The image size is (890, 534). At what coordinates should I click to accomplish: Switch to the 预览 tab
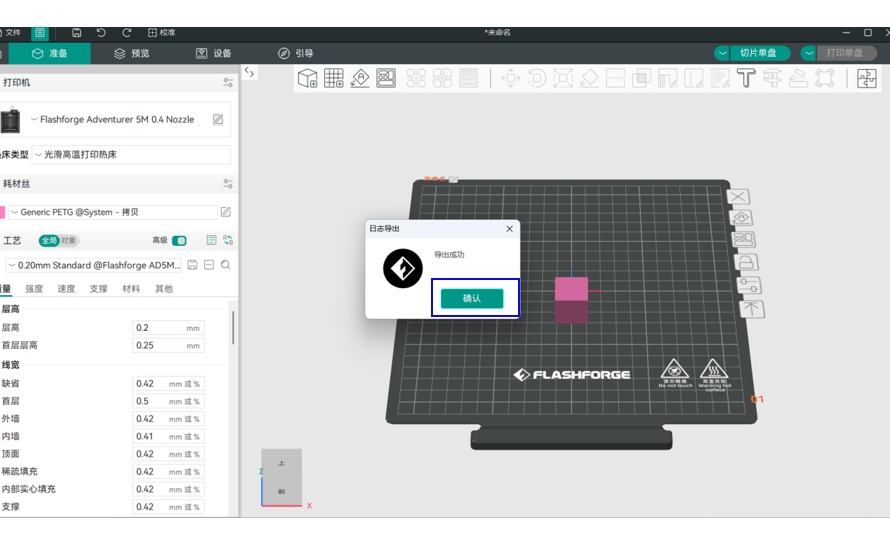131,53
